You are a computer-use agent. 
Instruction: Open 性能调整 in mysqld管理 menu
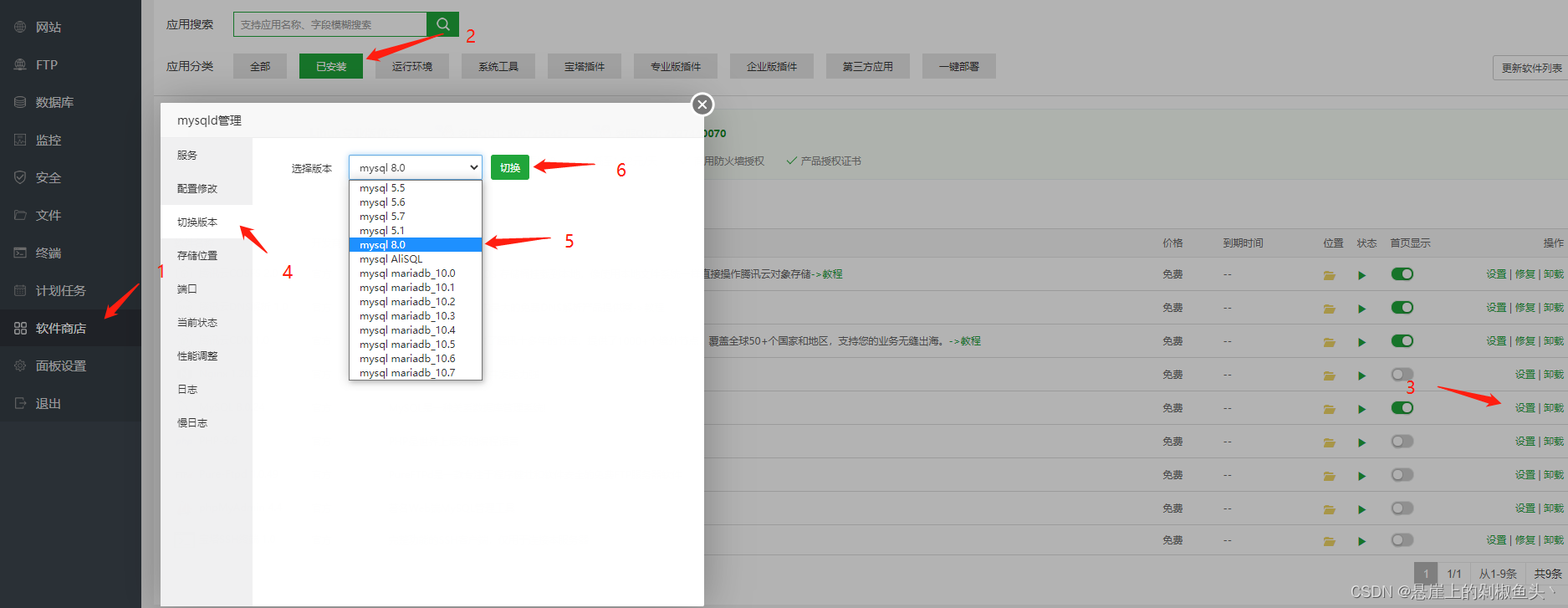pyautogui.click(x=206, y=355)
